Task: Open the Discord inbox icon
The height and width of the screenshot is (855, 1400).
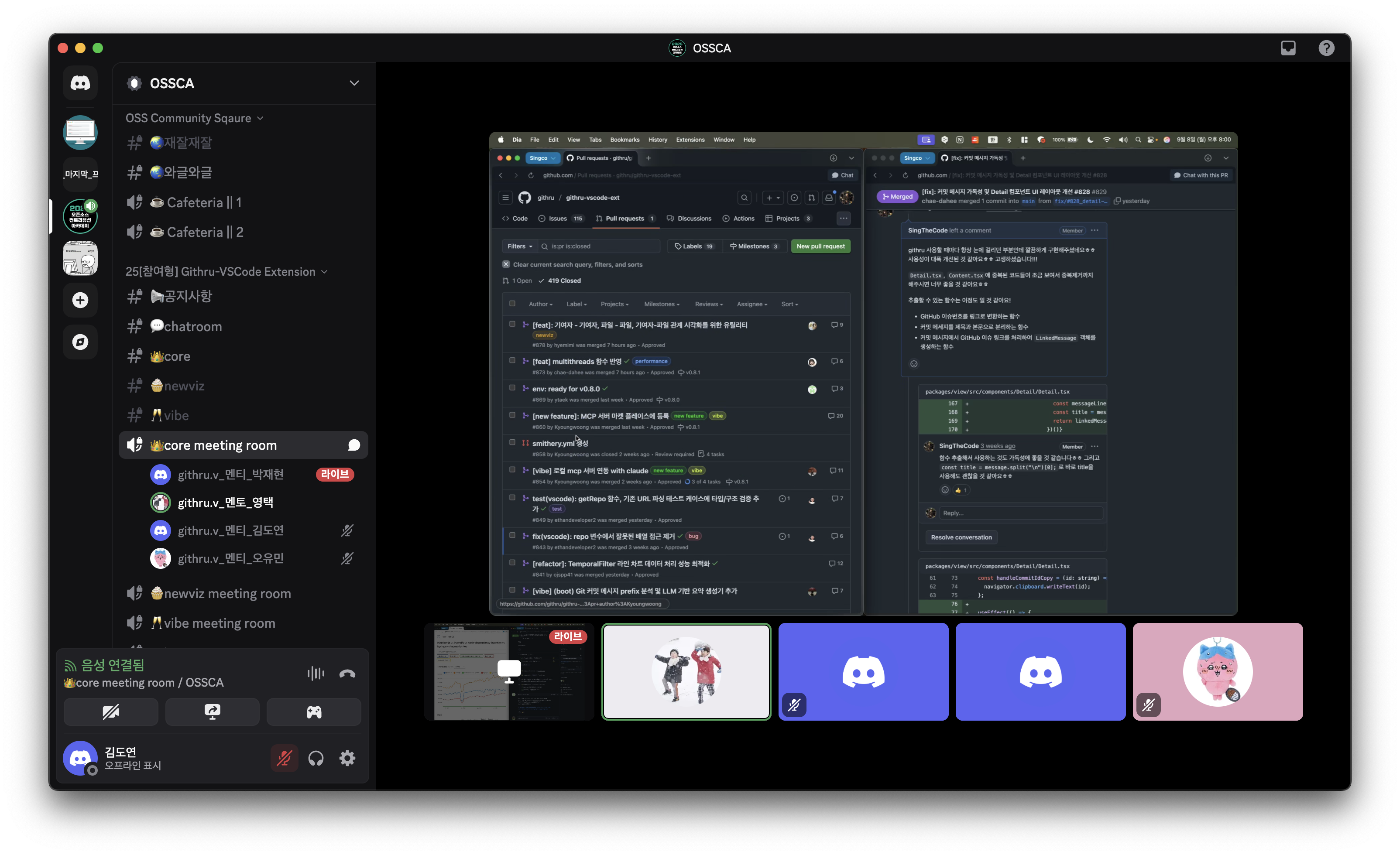Action: click(x=1288, y=48)
